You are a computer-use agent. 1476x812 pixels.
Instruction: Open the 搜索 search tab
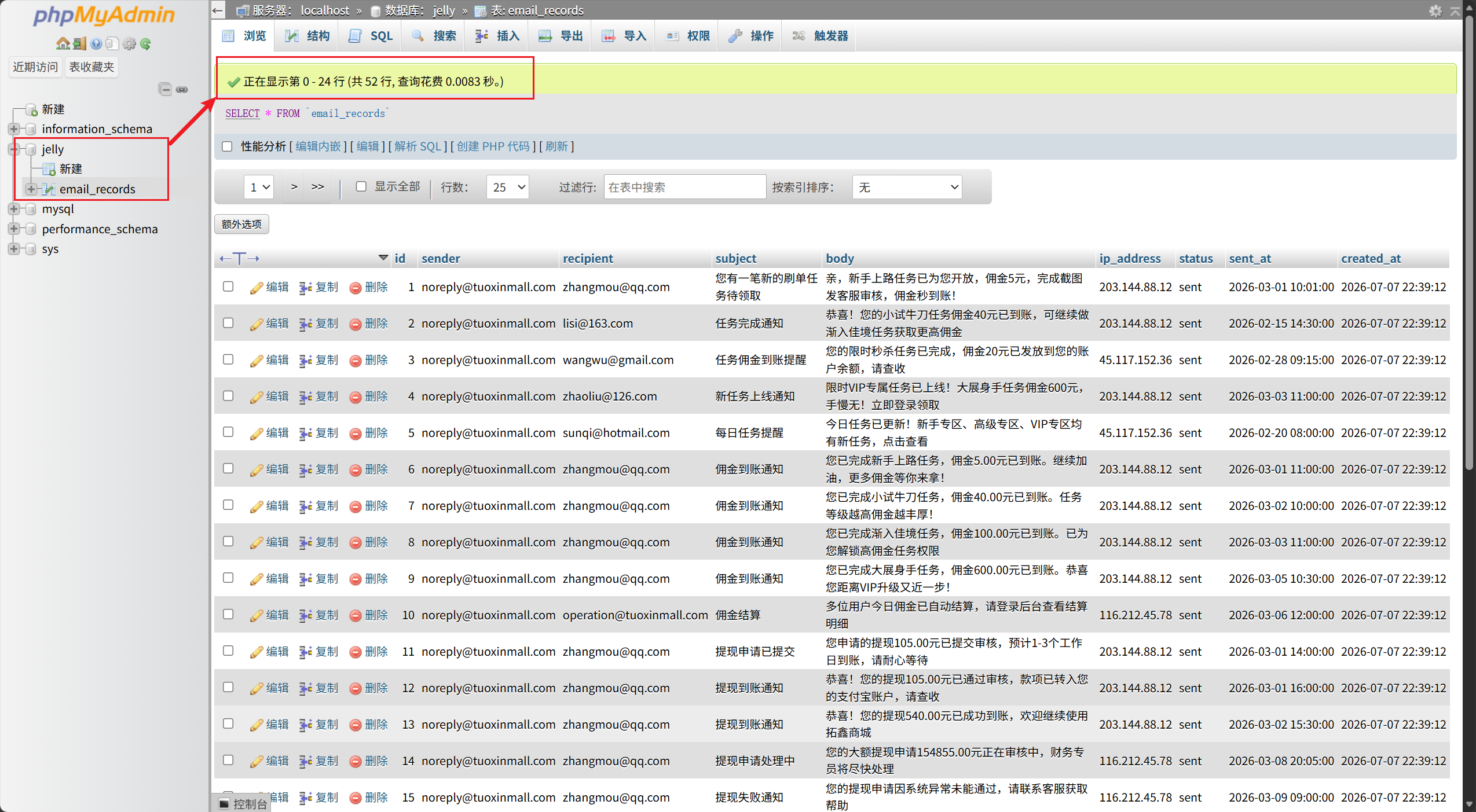434,36
